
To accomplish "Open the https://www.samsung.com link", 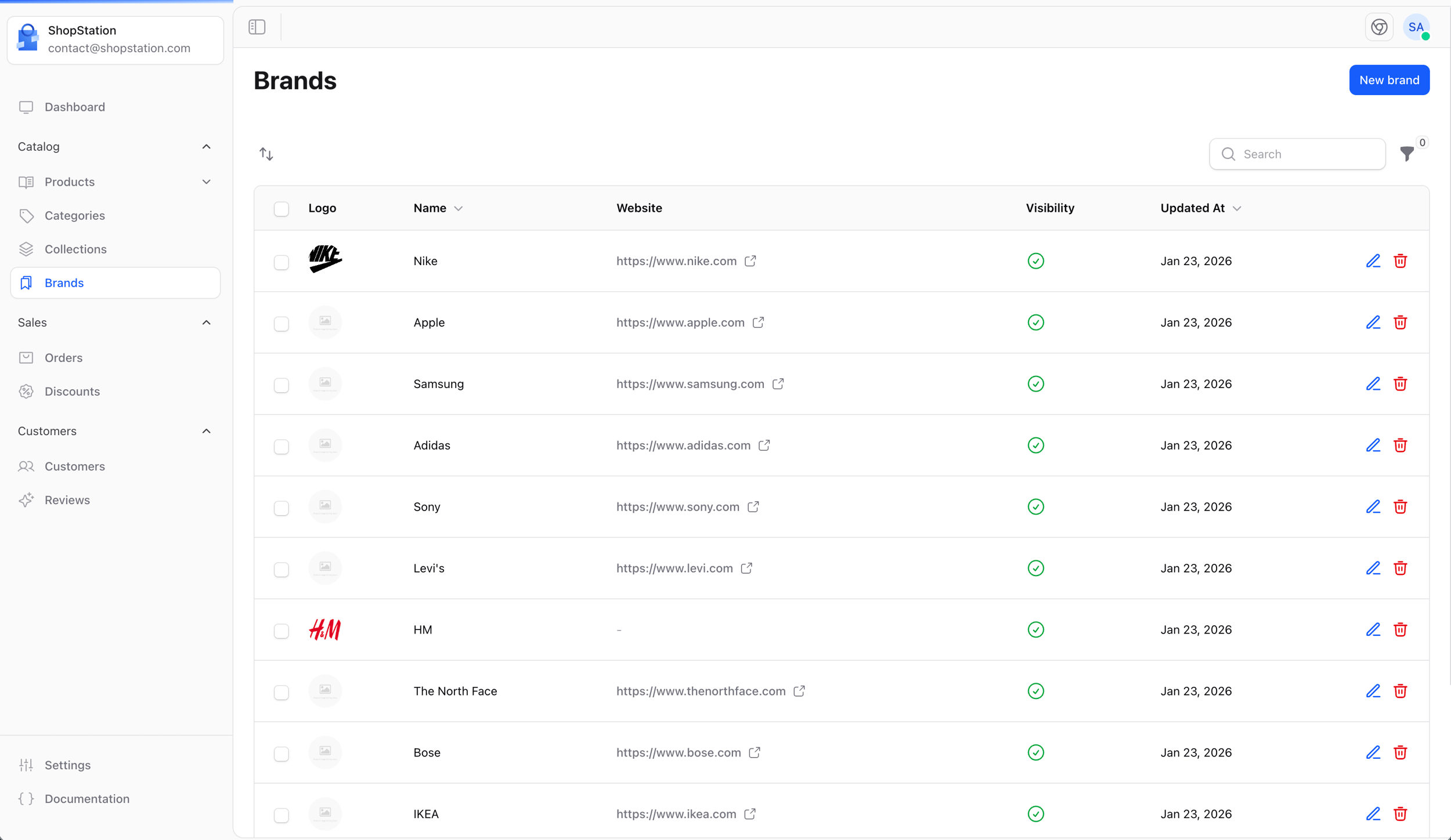I will click(x=690, y=384).
